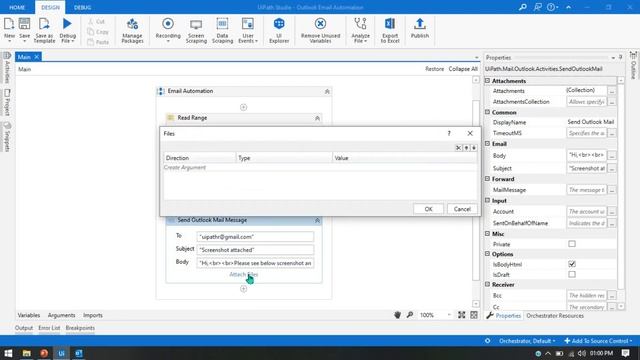640x360 pixels.
Task: Click Export to Excel icon
Action: point(390,24)
